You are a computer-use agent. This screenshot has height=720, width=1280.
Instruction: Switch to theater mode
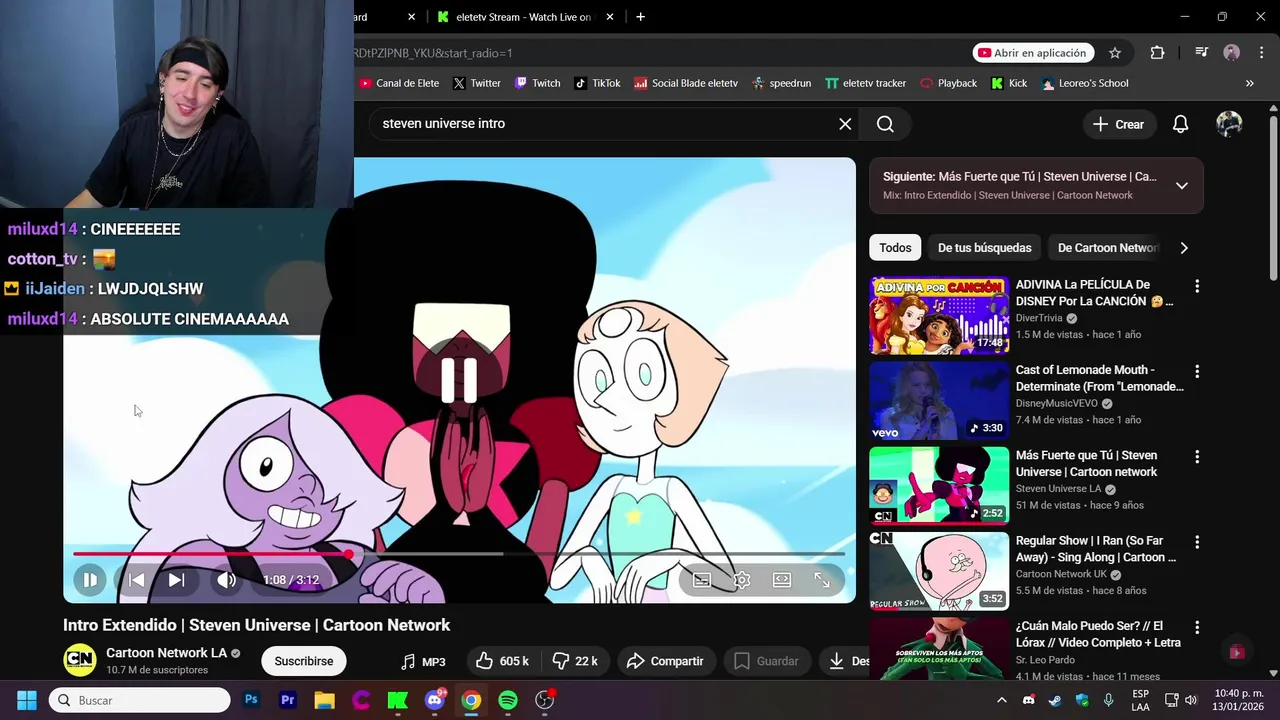(782, 580)
